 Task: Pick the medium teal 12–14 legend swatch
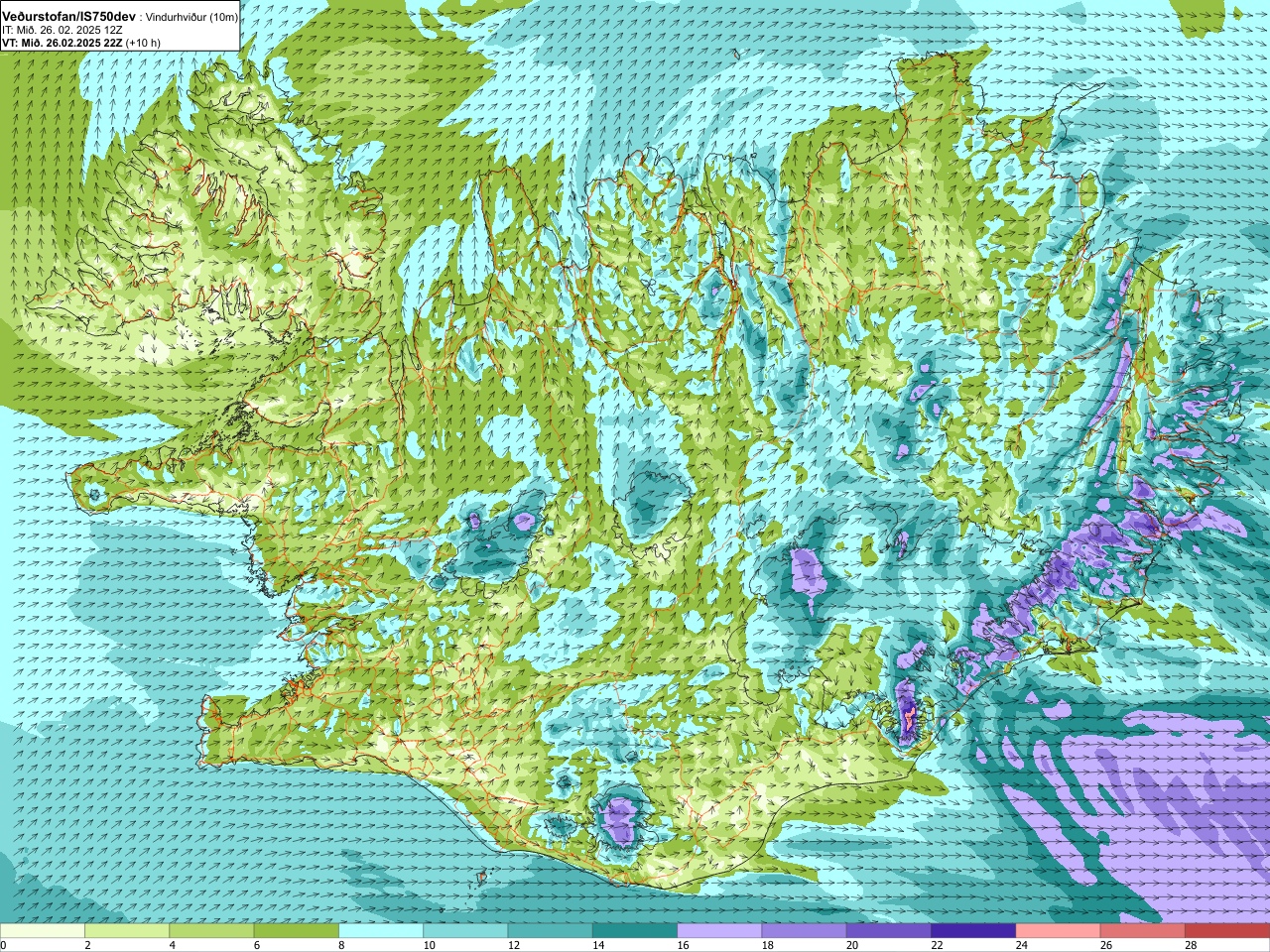pyautogui.click(x=550, y=931)
